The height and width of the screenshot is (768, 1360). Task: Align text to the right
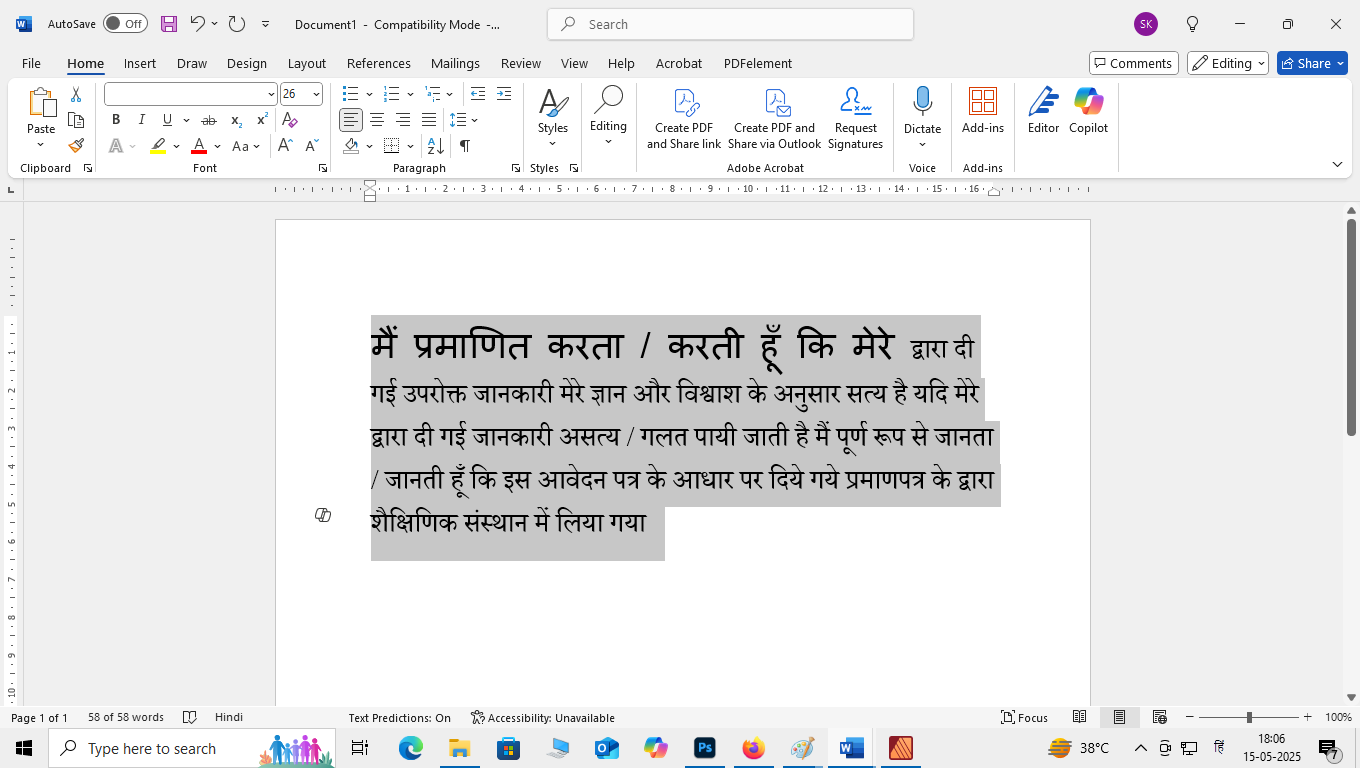coord(403,120)
